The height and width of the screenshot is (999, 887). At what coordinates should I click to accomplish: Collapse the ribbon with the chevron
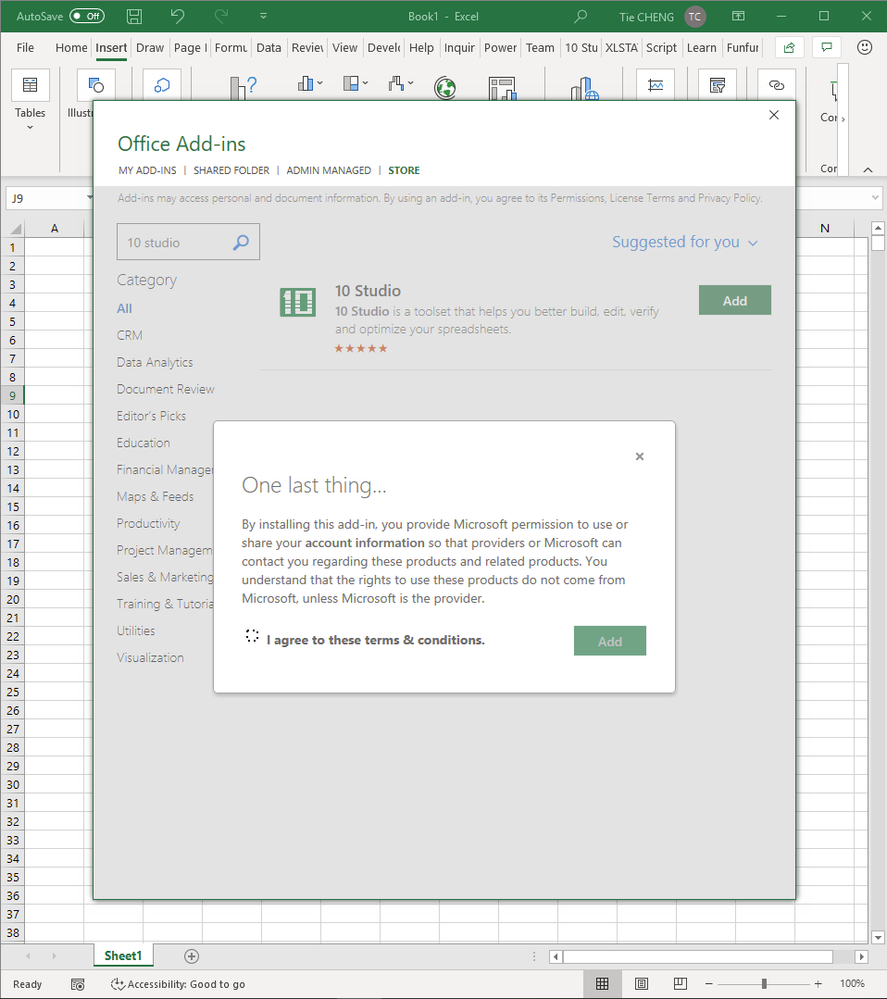click(x=868, y=169)
